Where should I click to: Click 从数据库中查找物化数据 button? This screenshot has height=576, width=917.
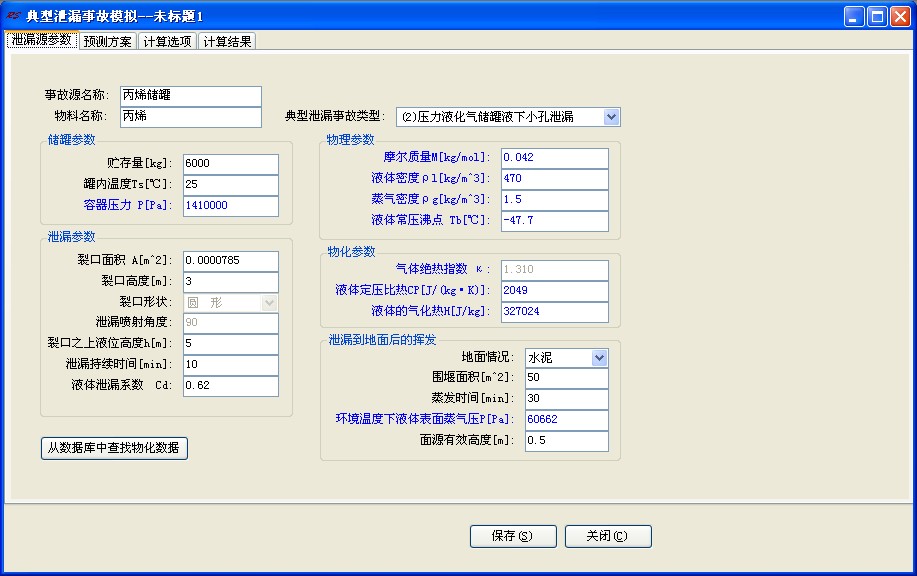tap(114, 448)
